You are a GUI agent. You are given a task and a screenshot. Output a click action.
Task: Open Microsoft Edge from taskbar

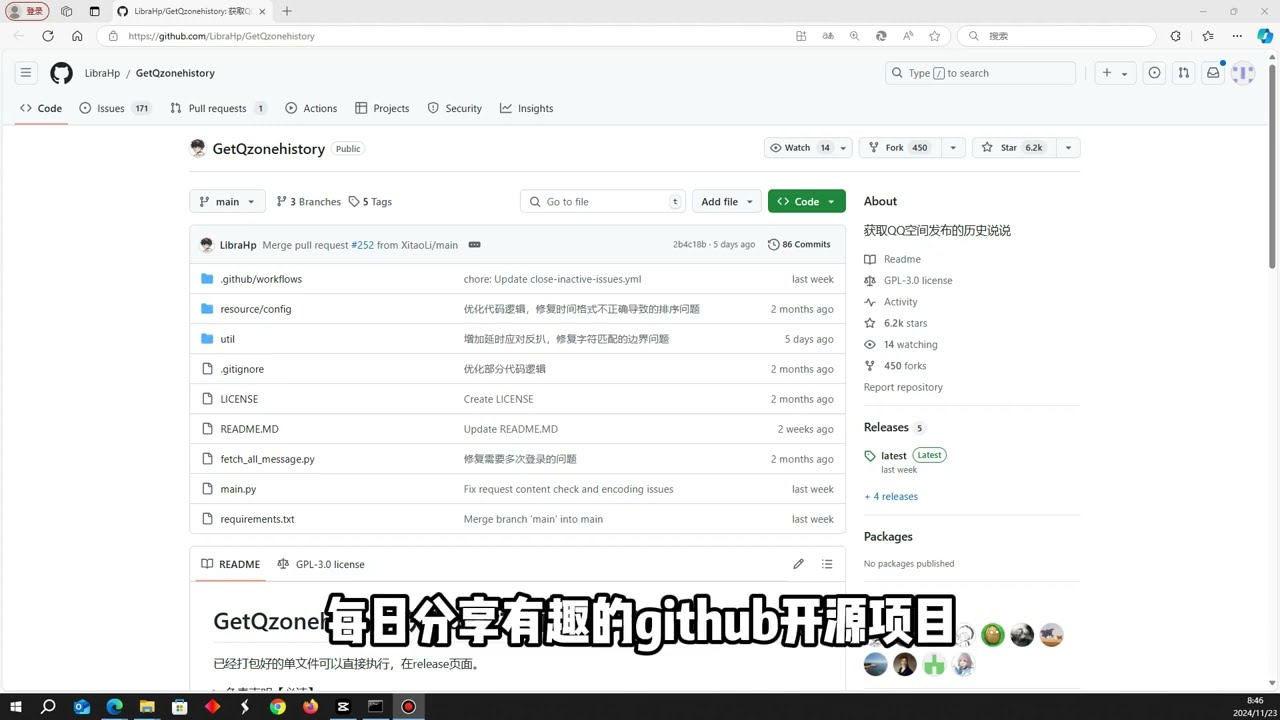(114, 707)
